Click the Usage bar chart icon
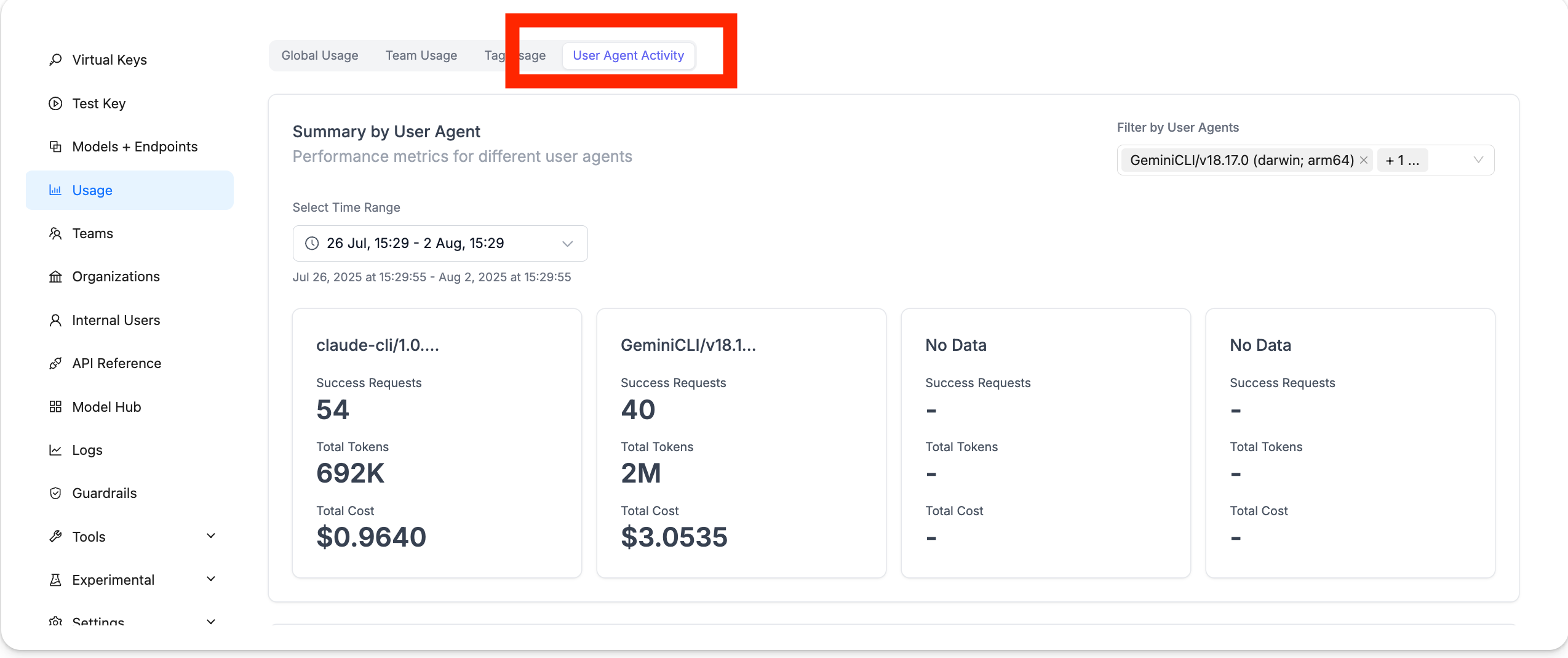 click(55, 190)
